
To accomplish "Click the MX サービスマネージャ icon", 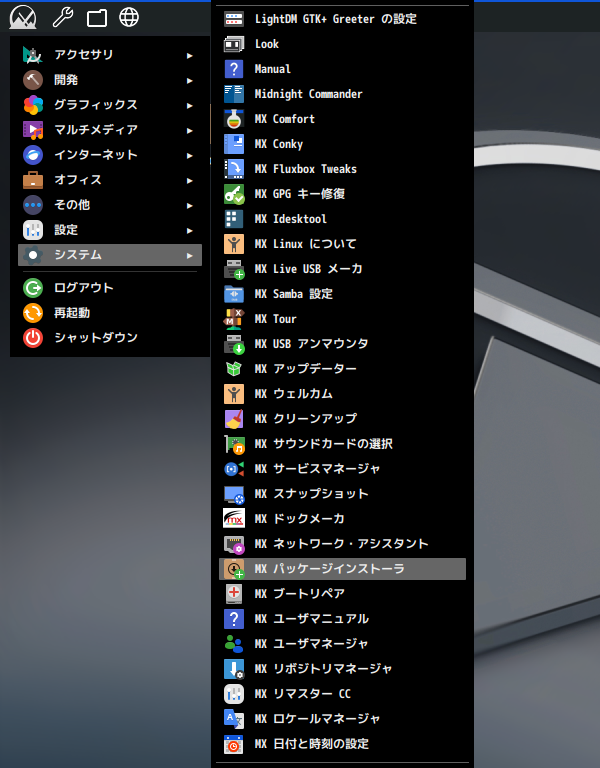I will 234,469.
